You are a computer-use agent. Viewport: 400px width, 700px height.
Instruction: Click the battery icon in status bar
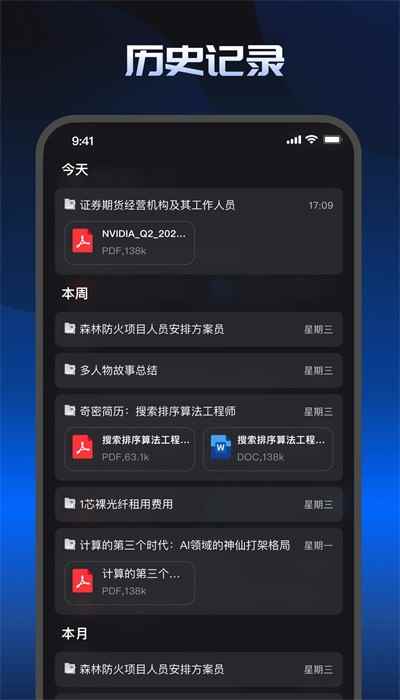(333, 140)
